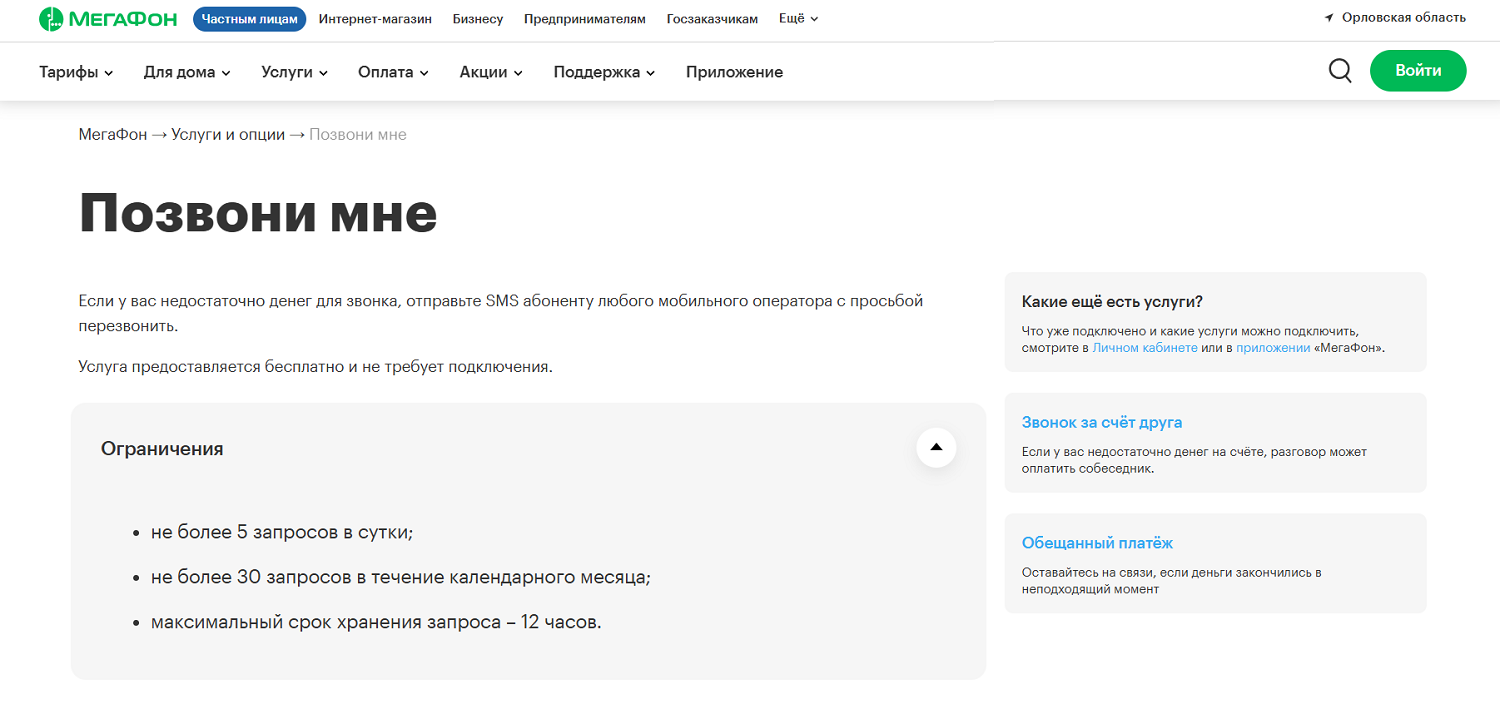The width and height of the screenshot is (1500, 704).
Task: Expand the Для дома dropdown menu
Action: 187,72
